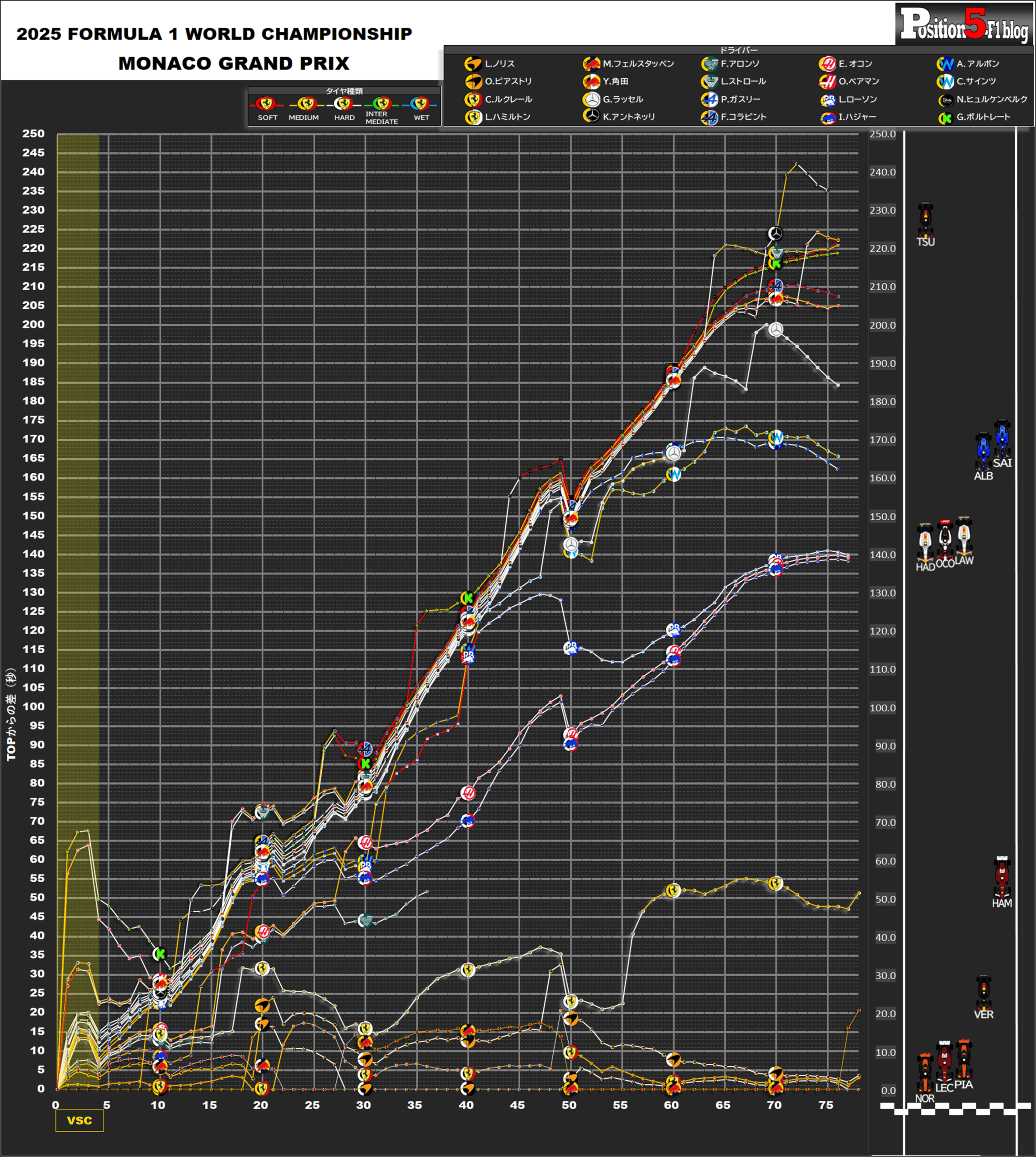Click the "タイヤ種類" legend header
The height and width of the screenshot is (1157, 1036).
click(x=344, y=91)
